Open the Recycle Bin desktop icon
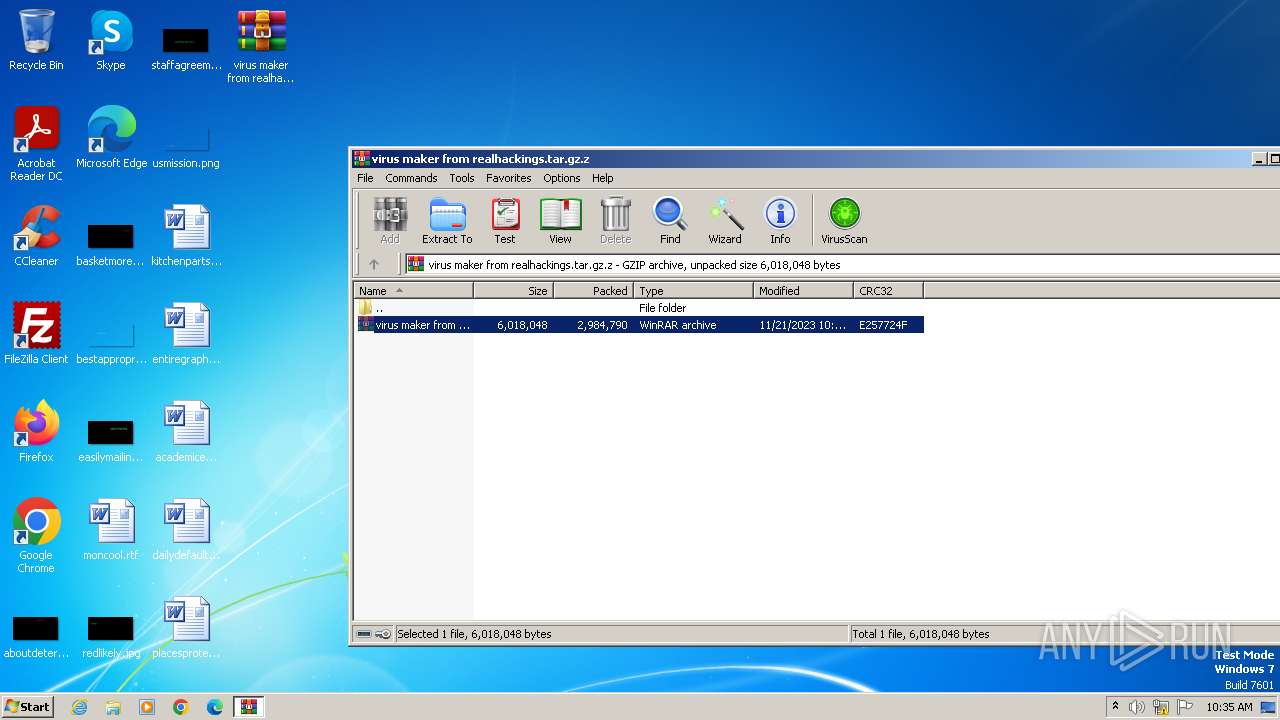Image resolution: width=1280 pixels, height=720 pixels. click(x=36, y=40)
